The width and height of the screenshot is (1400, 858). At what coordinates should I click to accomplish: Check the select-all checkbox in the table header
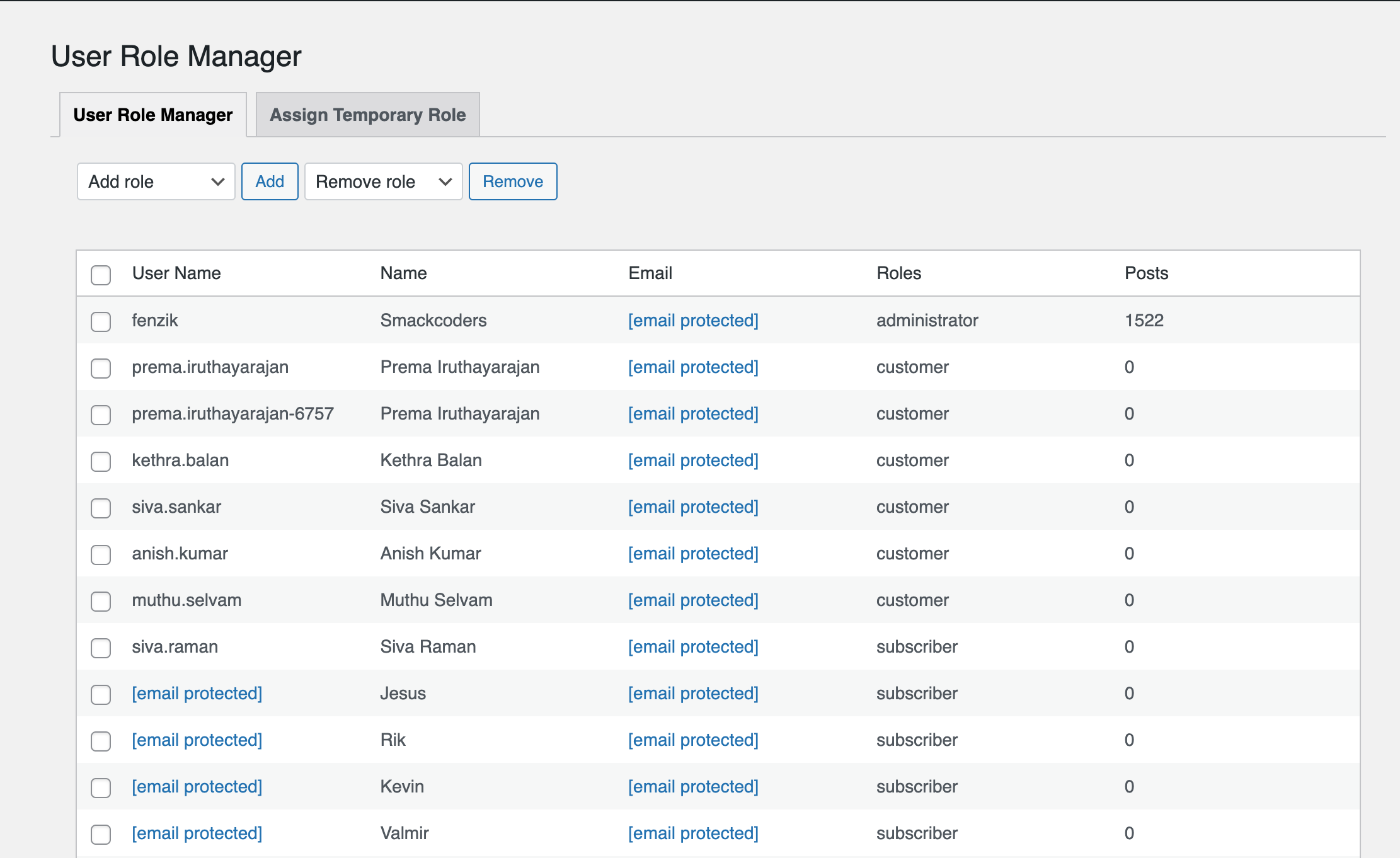101,275
